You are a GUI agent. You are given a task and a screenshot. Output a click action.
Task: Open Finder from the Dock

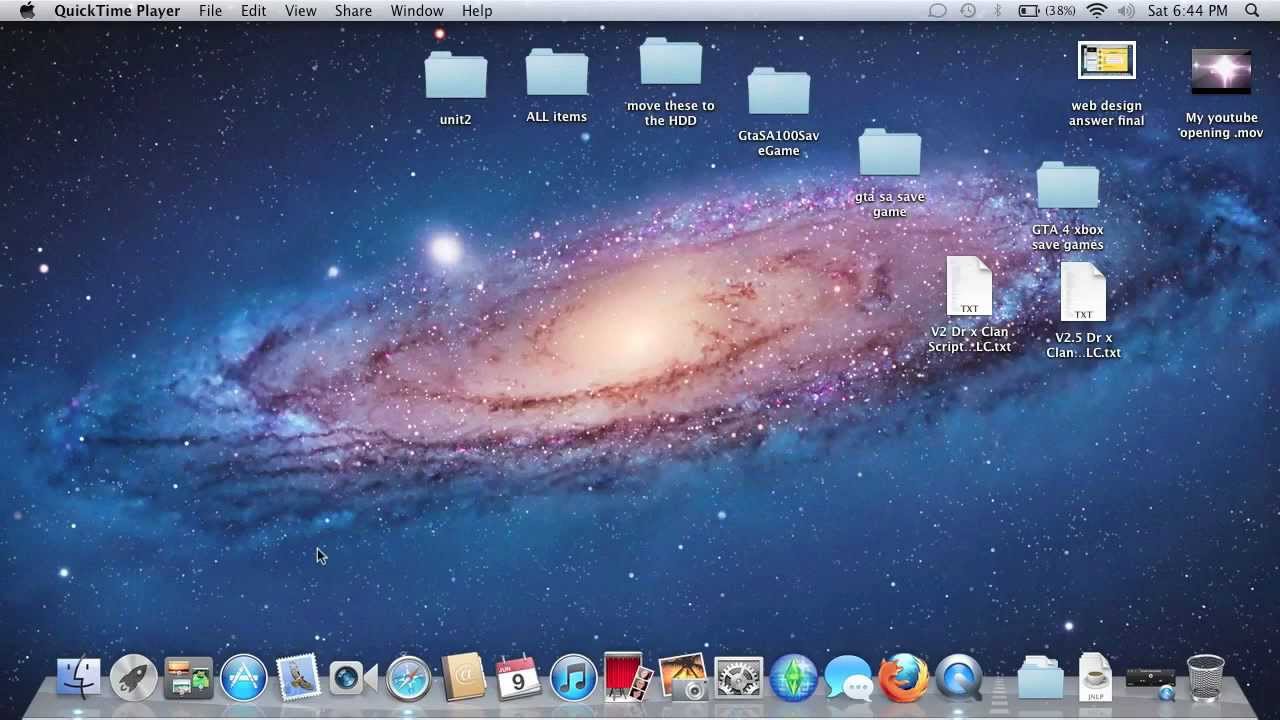pos(78,678)
